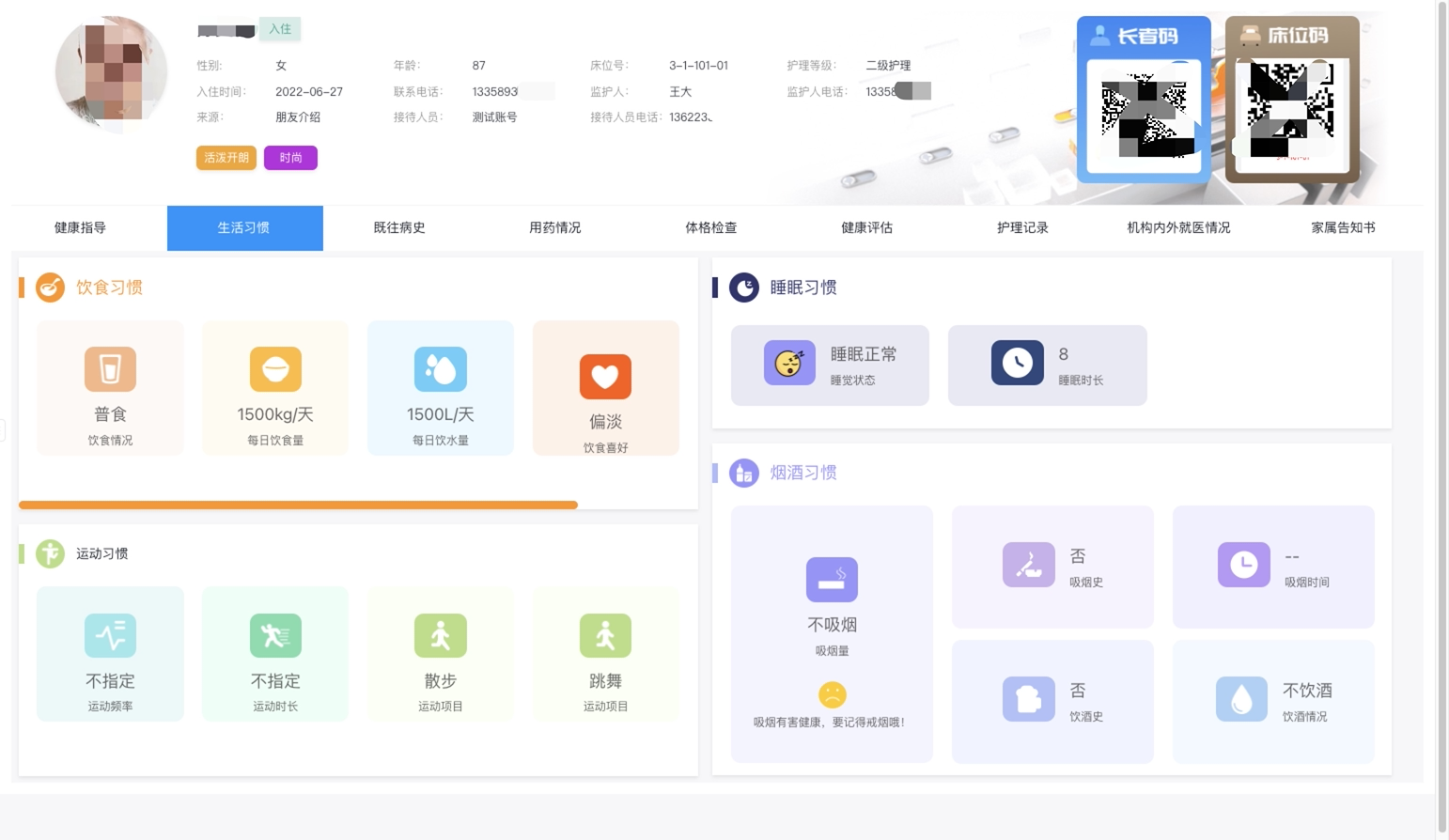Click the 睡眠习惯 moon icon

click(x=744, y=288)
